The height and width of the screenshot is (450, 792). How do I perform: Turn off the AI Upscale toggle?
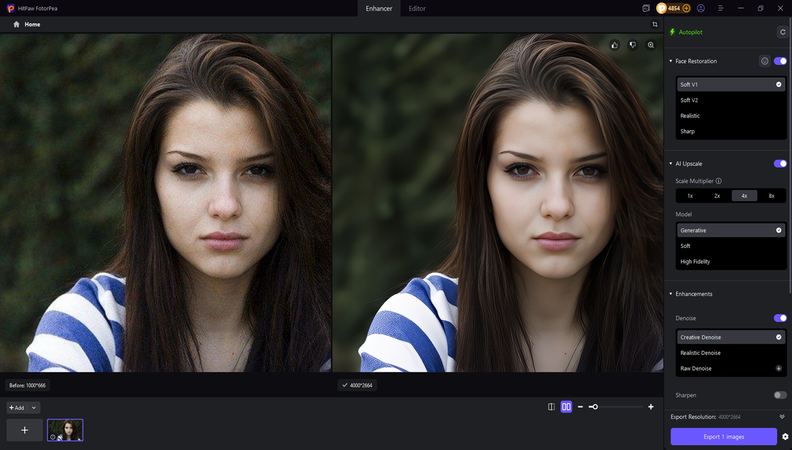pyautogui.click(x=780, y=163)
